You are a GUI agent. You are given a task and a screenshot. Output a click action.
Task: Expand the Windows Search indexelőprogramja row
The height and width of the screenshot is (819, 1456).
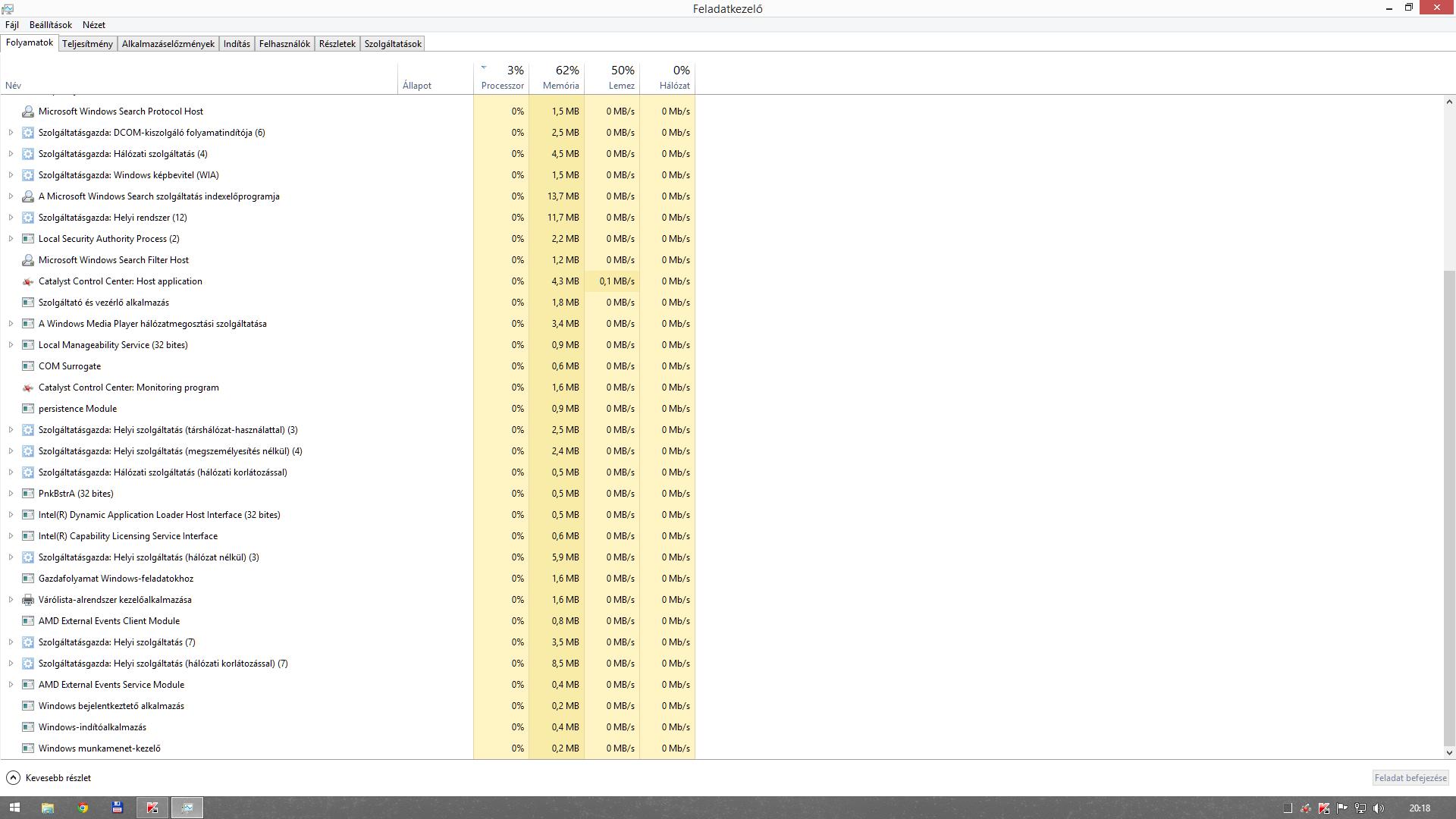point(11,196)
